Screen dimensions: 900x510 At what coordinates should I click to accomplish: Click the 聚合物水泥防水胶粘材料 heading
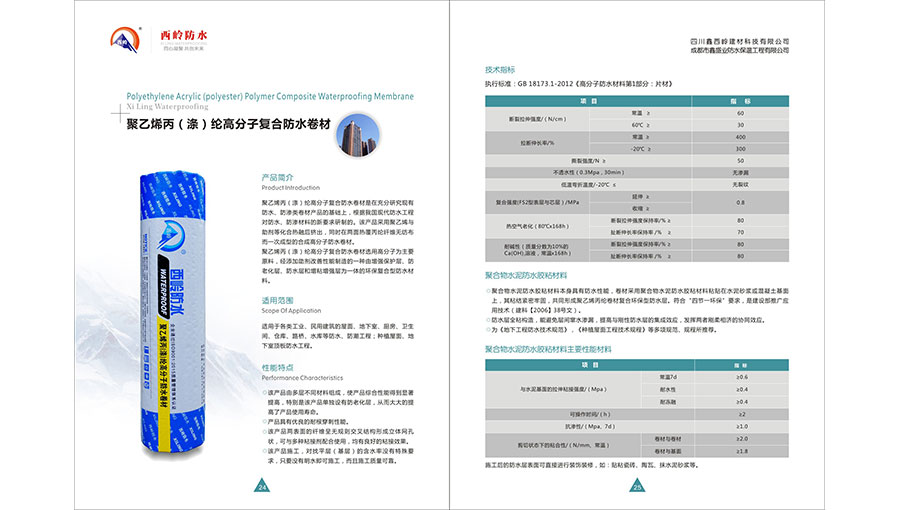point(526,275)
